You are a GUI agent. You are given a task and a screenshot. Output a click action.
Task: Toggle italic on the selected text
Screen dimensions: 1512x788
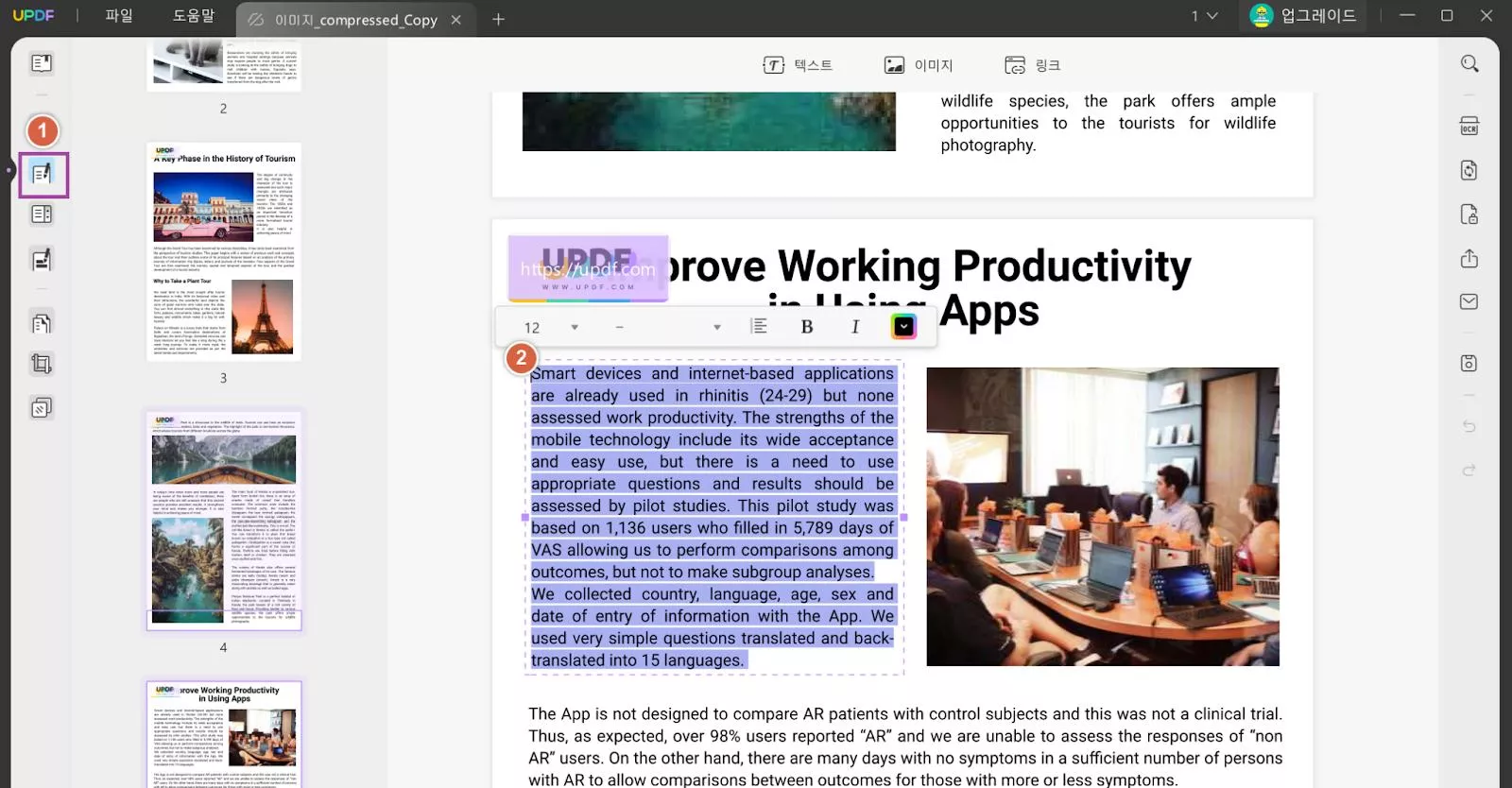(x=855, y=326)
